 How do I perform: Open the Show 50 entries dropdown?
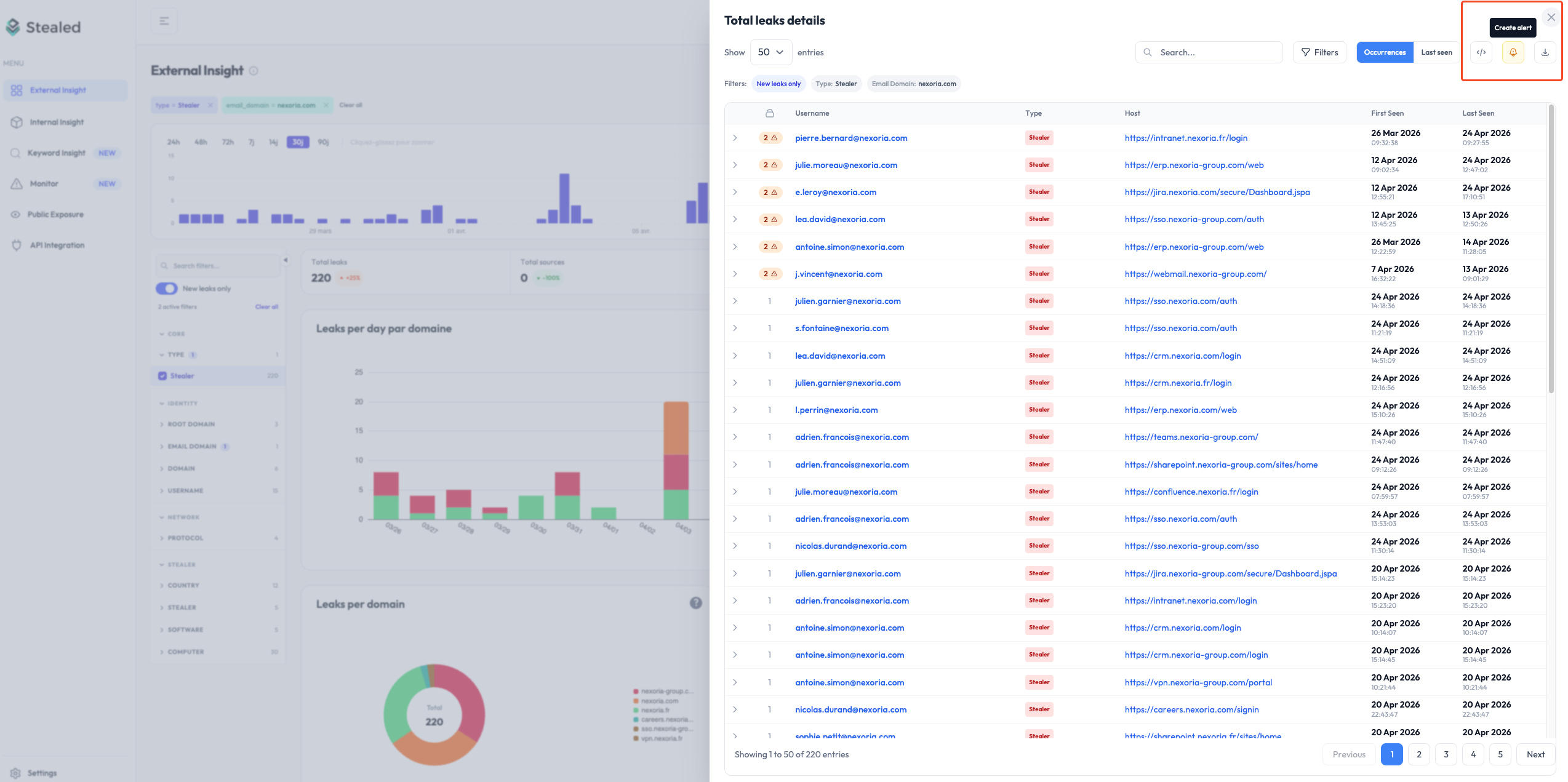click(770, 52)
